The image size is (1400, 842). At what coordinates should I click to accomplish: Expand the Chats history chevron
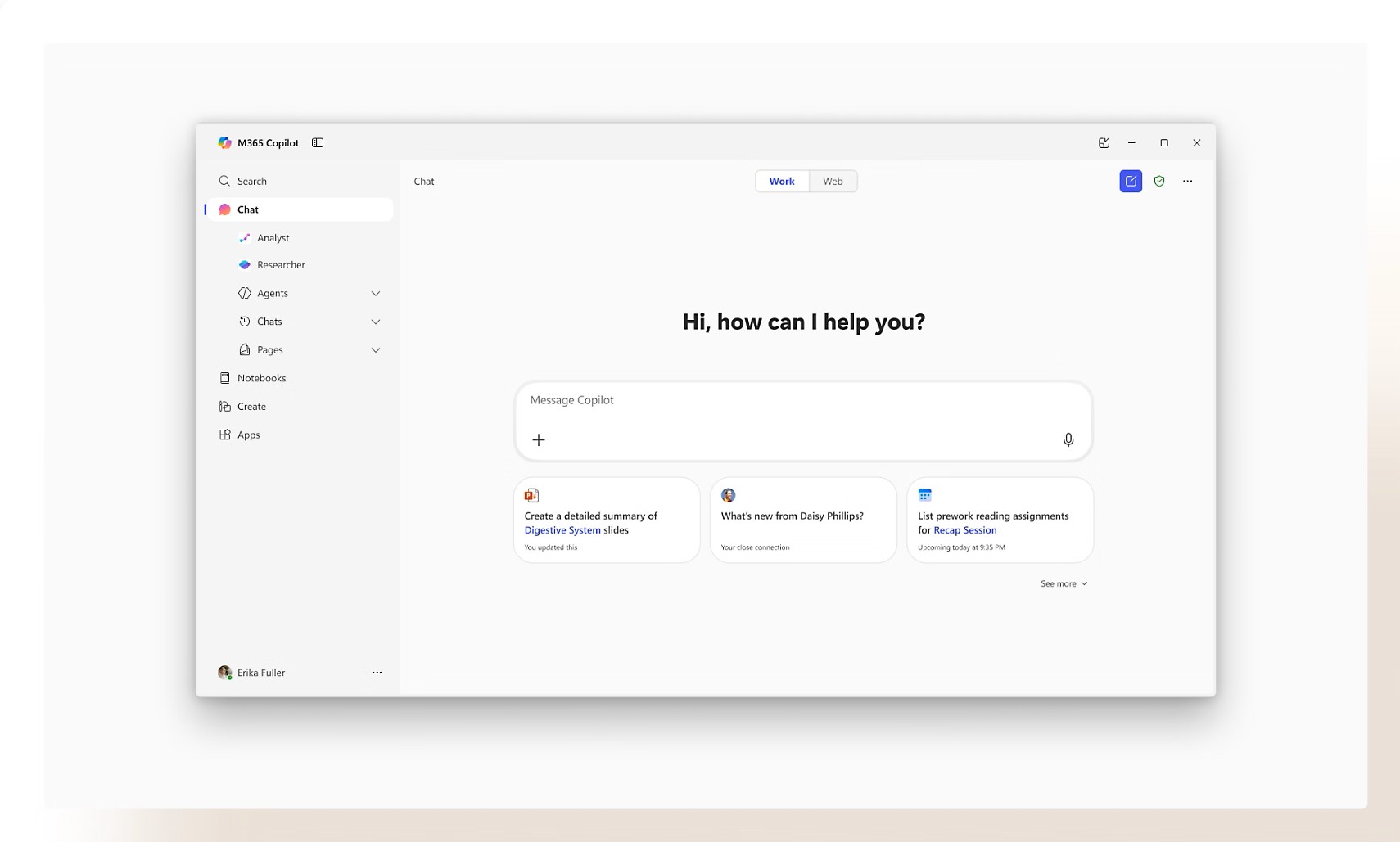pyautogui.click(x=376, y=322)
